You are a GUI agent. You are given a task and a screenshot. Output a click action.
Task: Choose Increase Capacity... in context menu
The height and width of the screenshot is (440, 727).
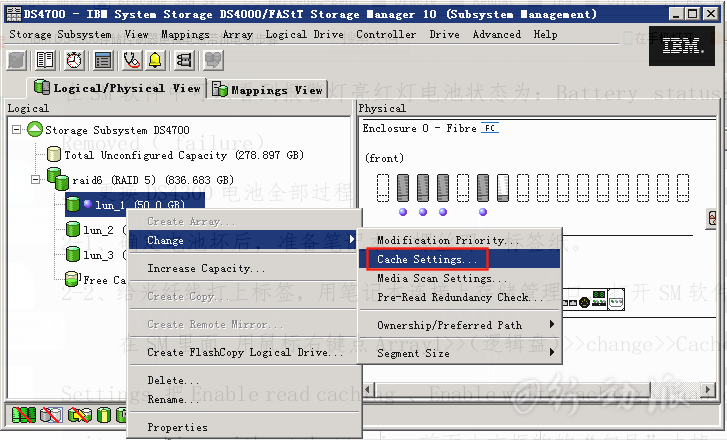click(x=242, y=268)
